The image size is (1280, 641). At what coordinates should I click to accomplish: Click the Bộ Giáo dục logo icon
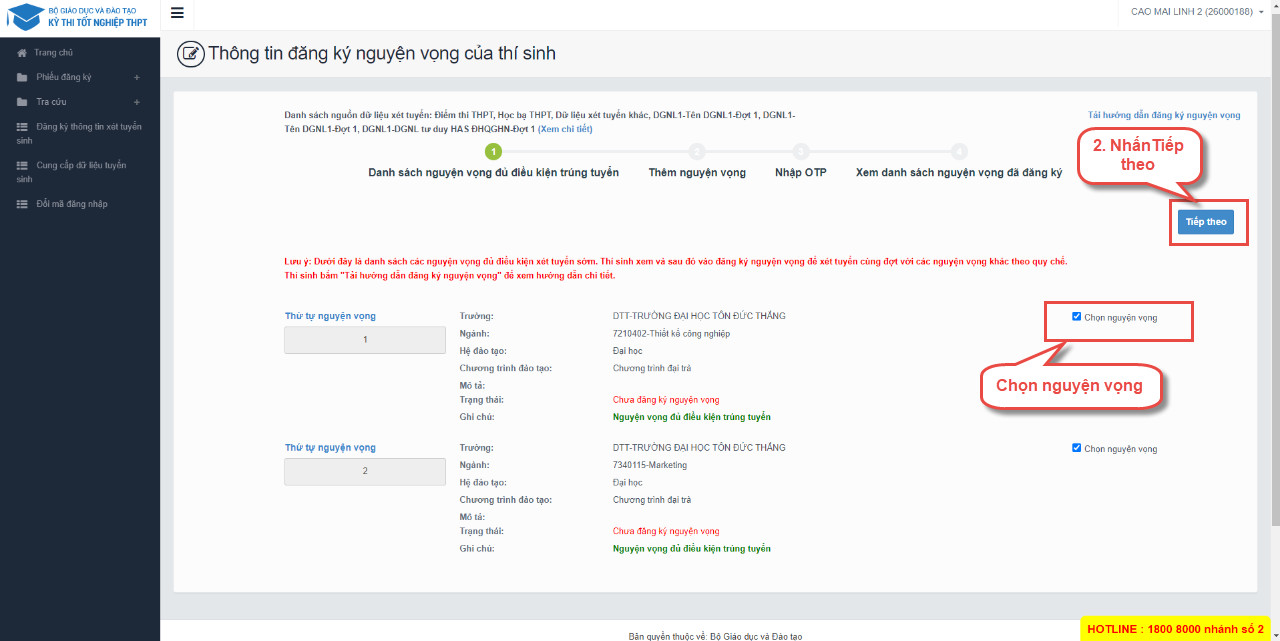point(26,17)
